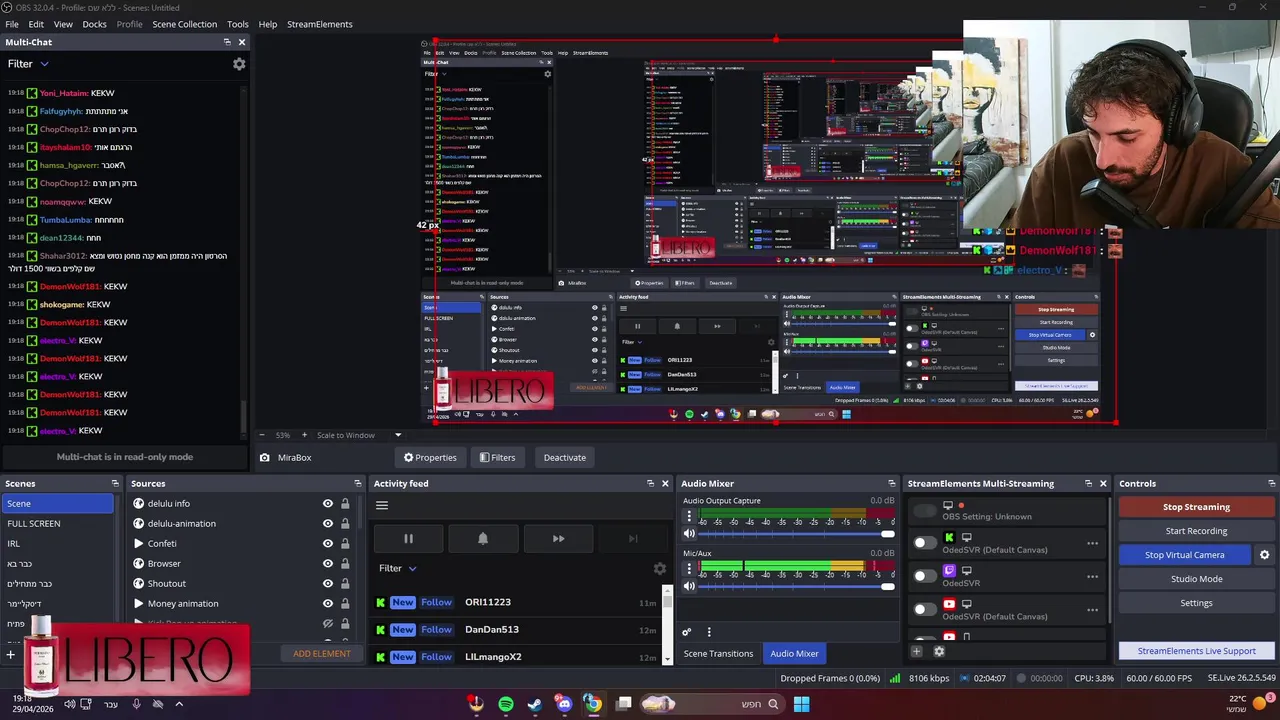Switch to Scene Transitions tab
Image resolution: width=1280 pixels, height=720 pixels.
click(718, 653)
